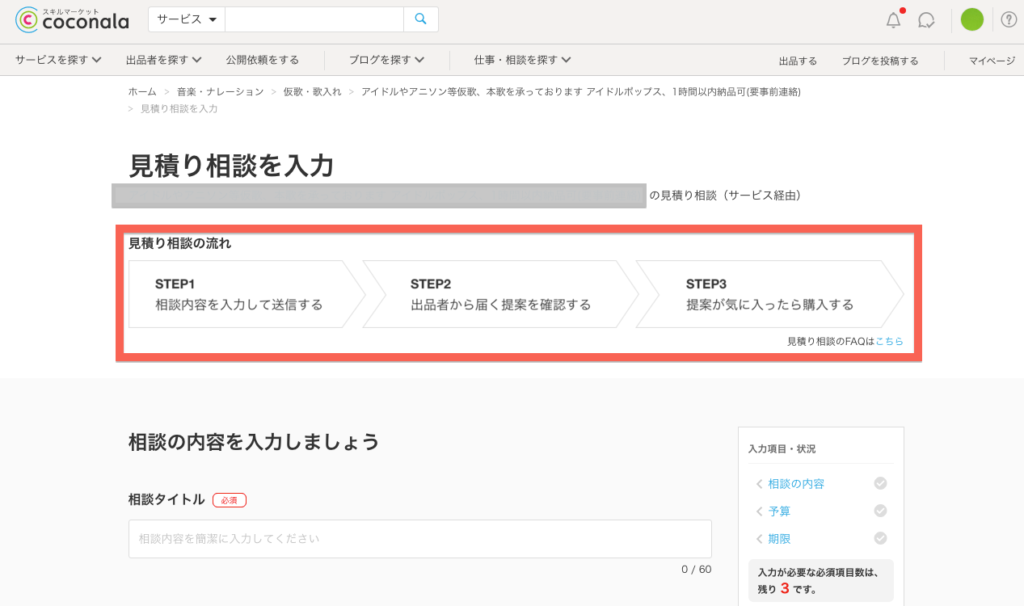Focus the 相談タイトル input field
The image size is (1024, 606).
point(419,539)
